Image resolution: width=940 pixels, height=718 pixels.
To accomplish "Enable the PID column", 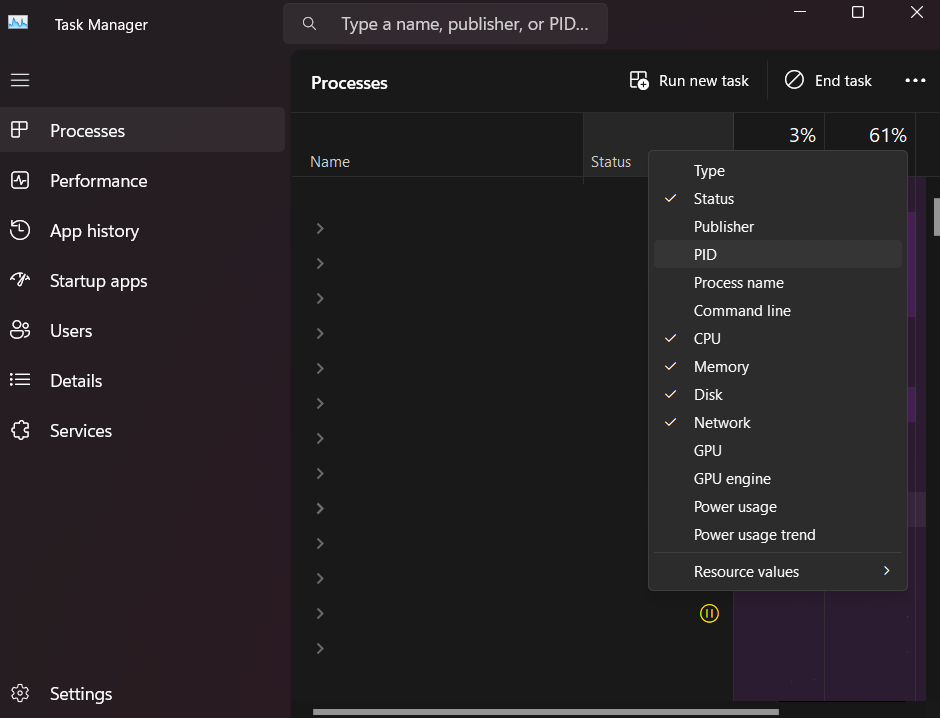I will point(778,254).
